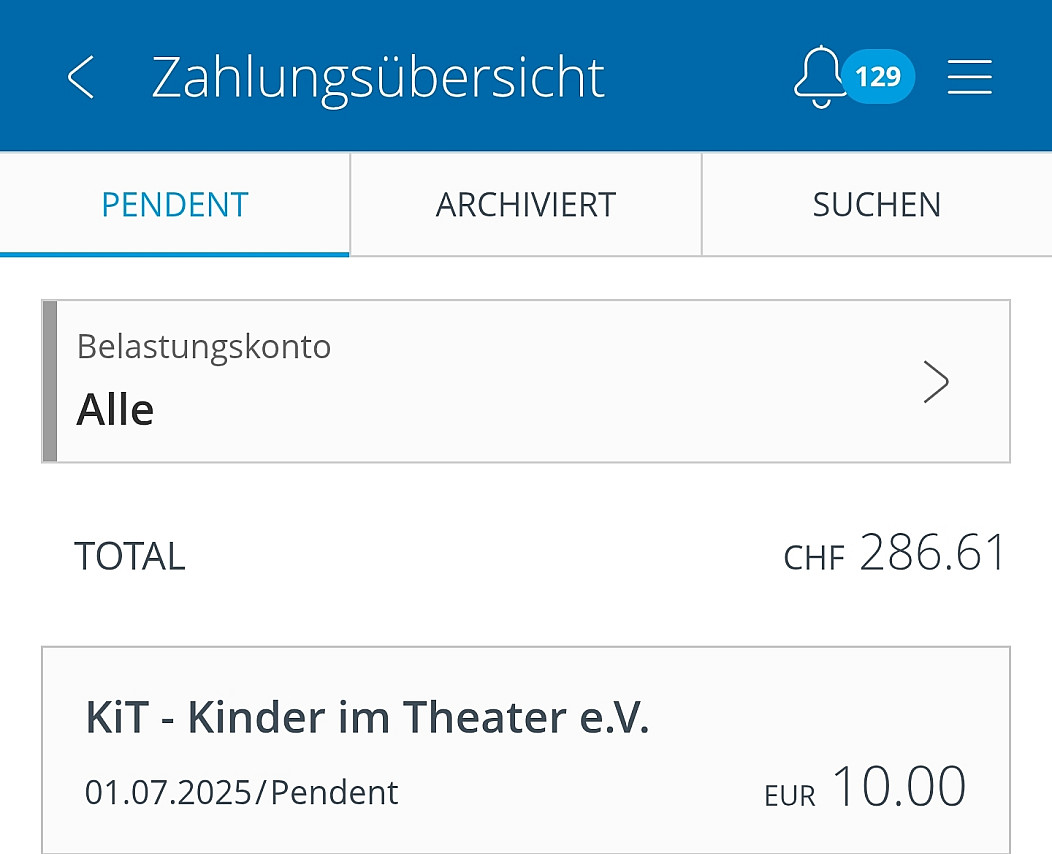Open the hamburger menu
1052x854 pixels.
[969, 77]
